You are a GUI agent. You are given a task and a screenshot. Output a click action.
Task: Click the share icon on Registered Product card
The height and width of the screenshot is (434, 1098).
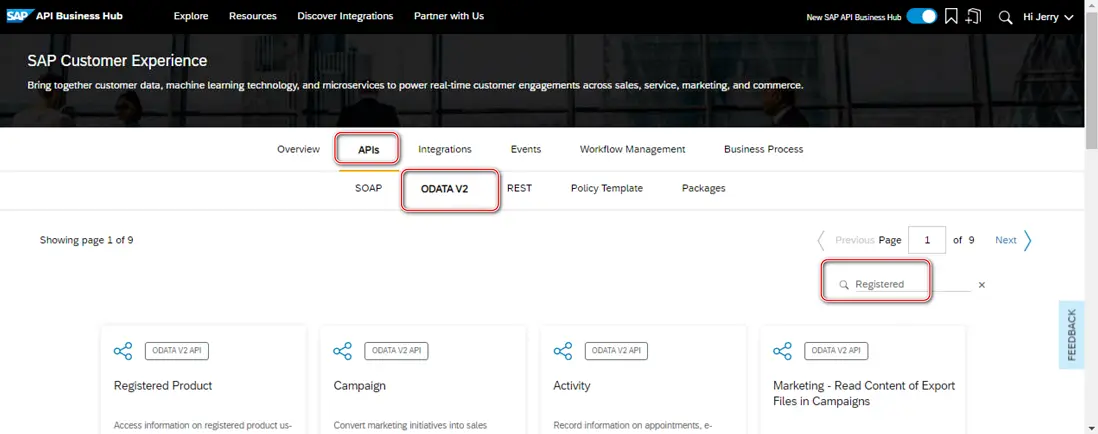[x=123, y=351]
